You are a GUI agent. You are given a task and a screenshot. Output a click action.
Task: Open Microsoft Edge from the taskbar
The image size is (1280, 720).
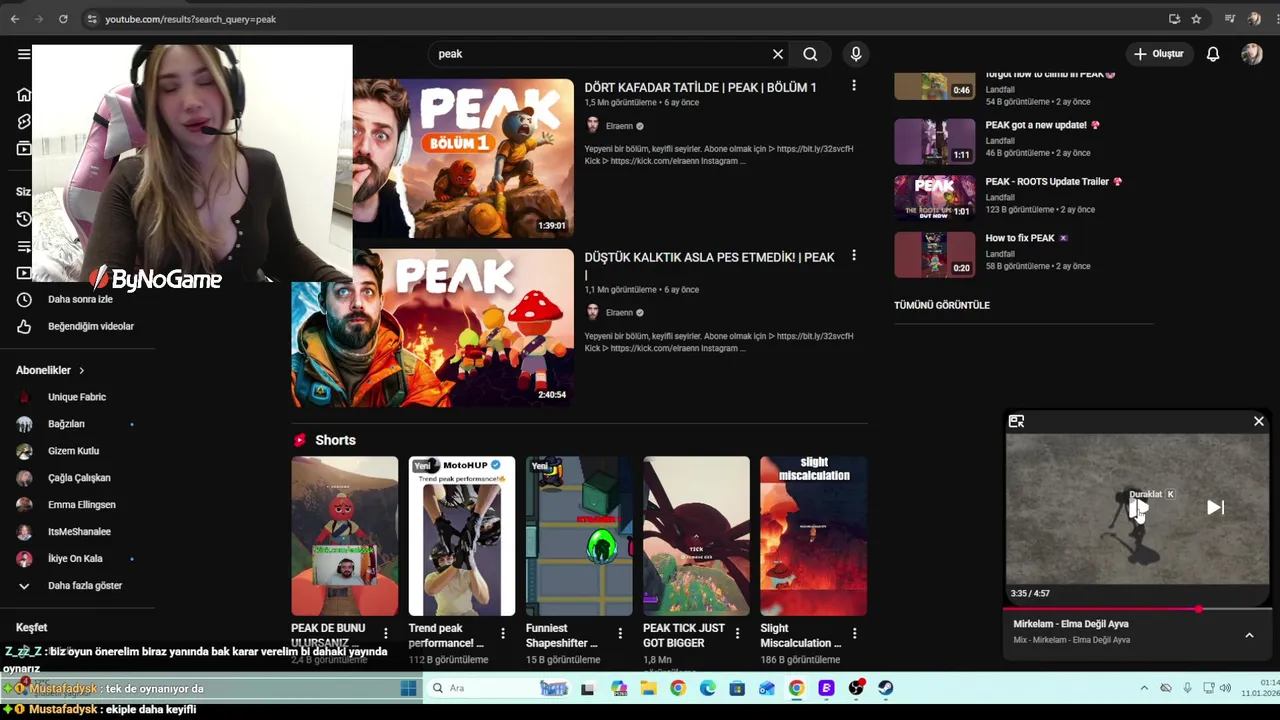pyautogui.click(x=708, y=688)
